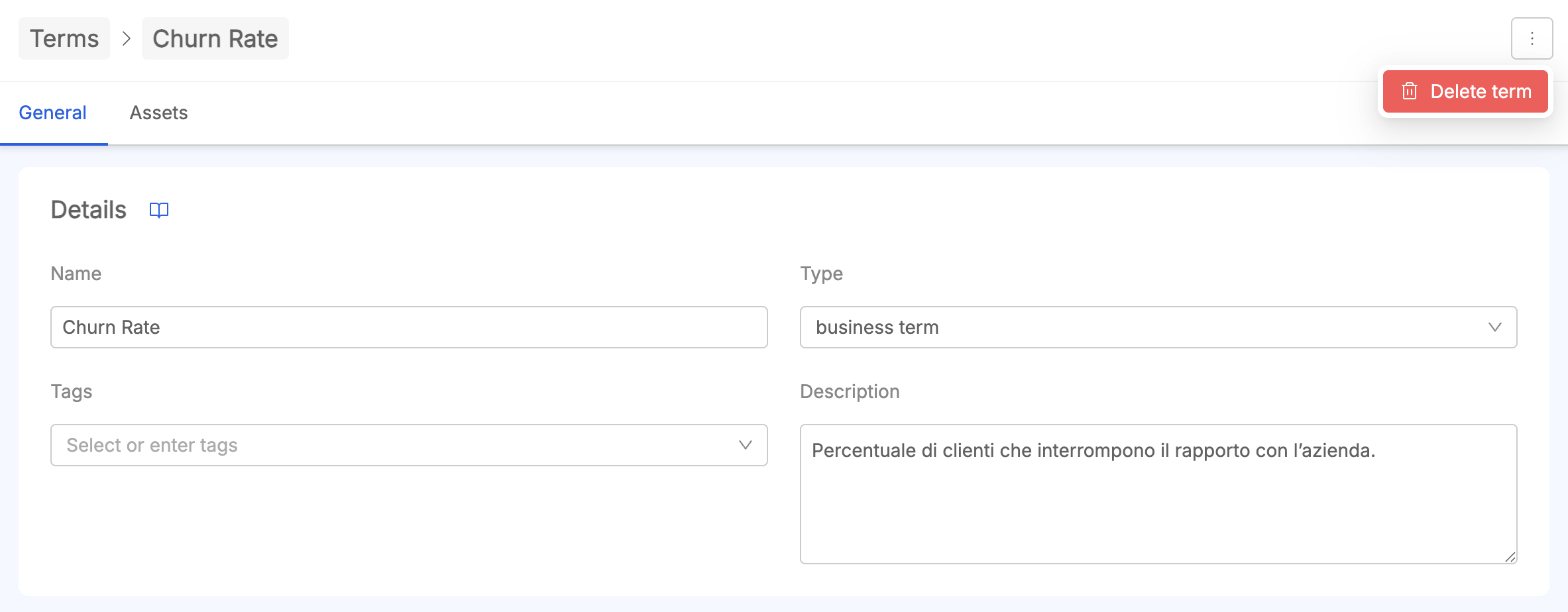The height and width of the screenshot is (612, 1568).
Task: Open the book documentation icon beside Details
Action: pos(159,210)
